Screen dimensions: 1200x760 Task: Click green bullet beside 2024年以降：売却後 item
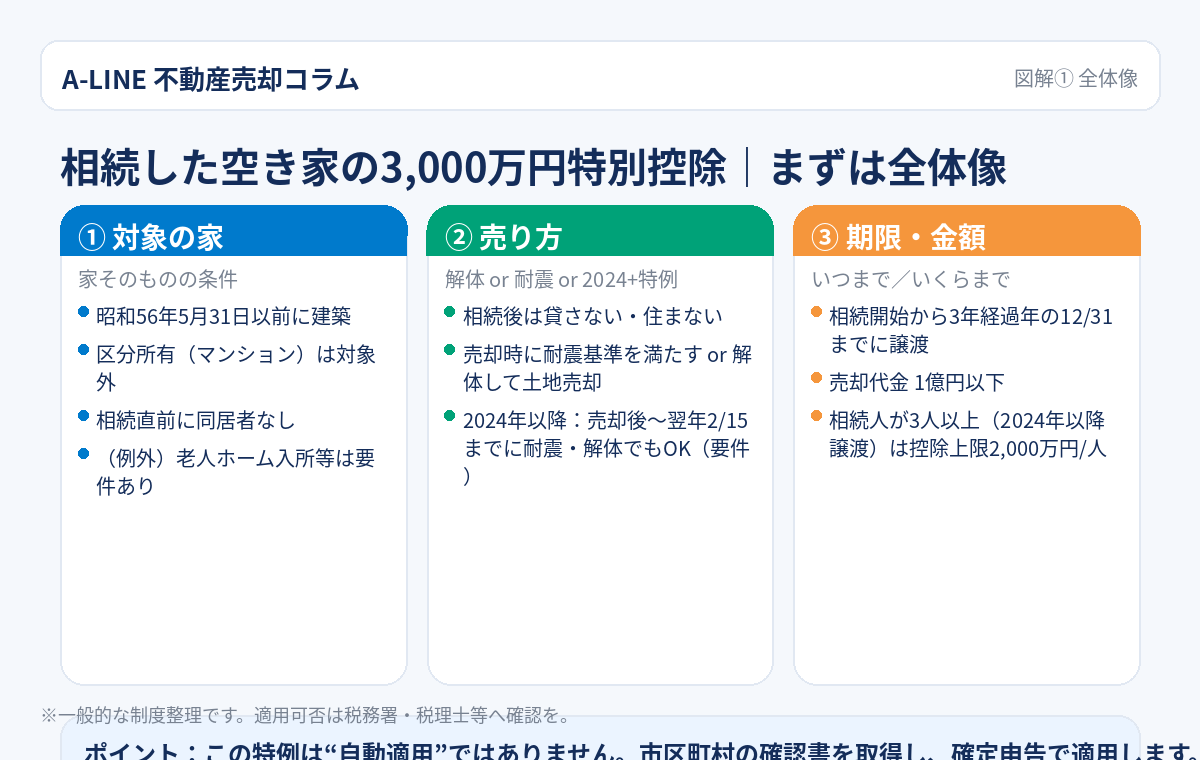click(x=450, y=416)
